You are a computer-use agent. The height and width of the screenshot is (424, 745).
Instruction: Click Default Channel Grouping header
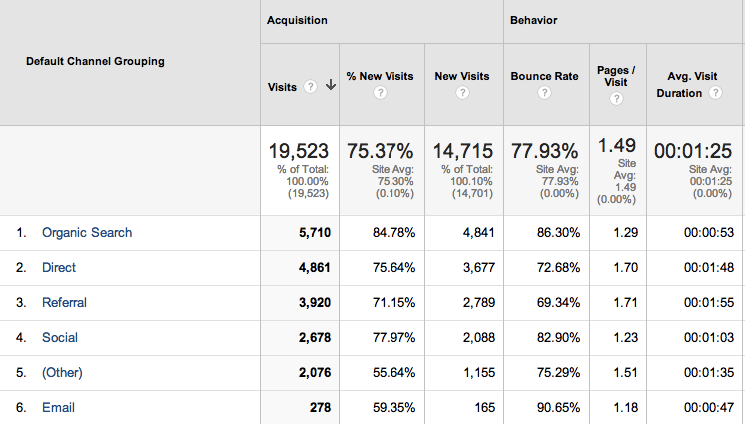coord(96,61)
